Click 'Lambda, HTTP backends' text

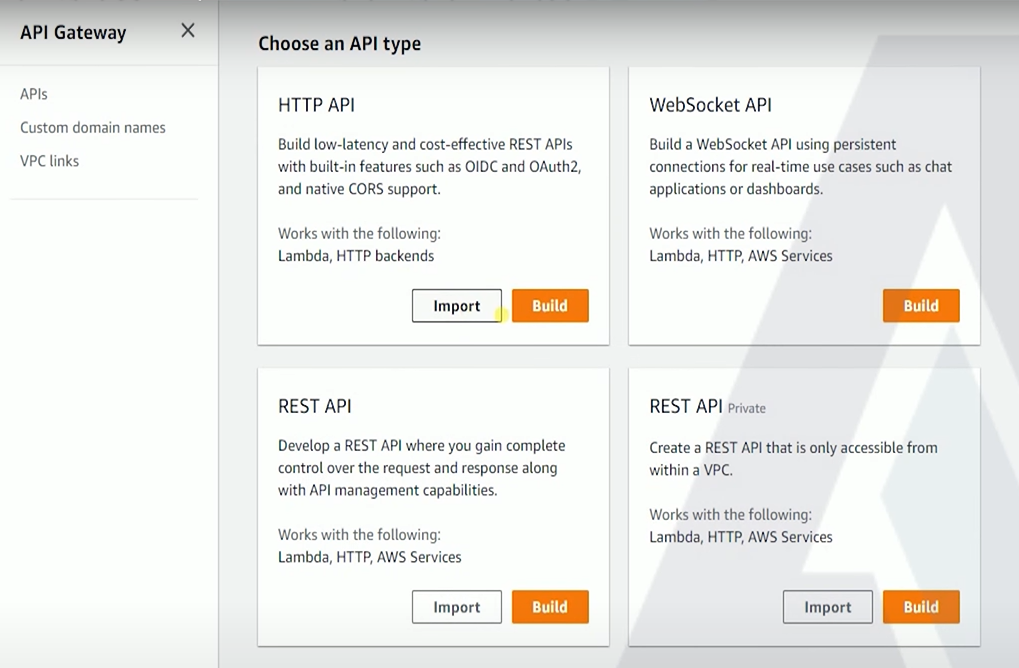(x=356, y=256)
